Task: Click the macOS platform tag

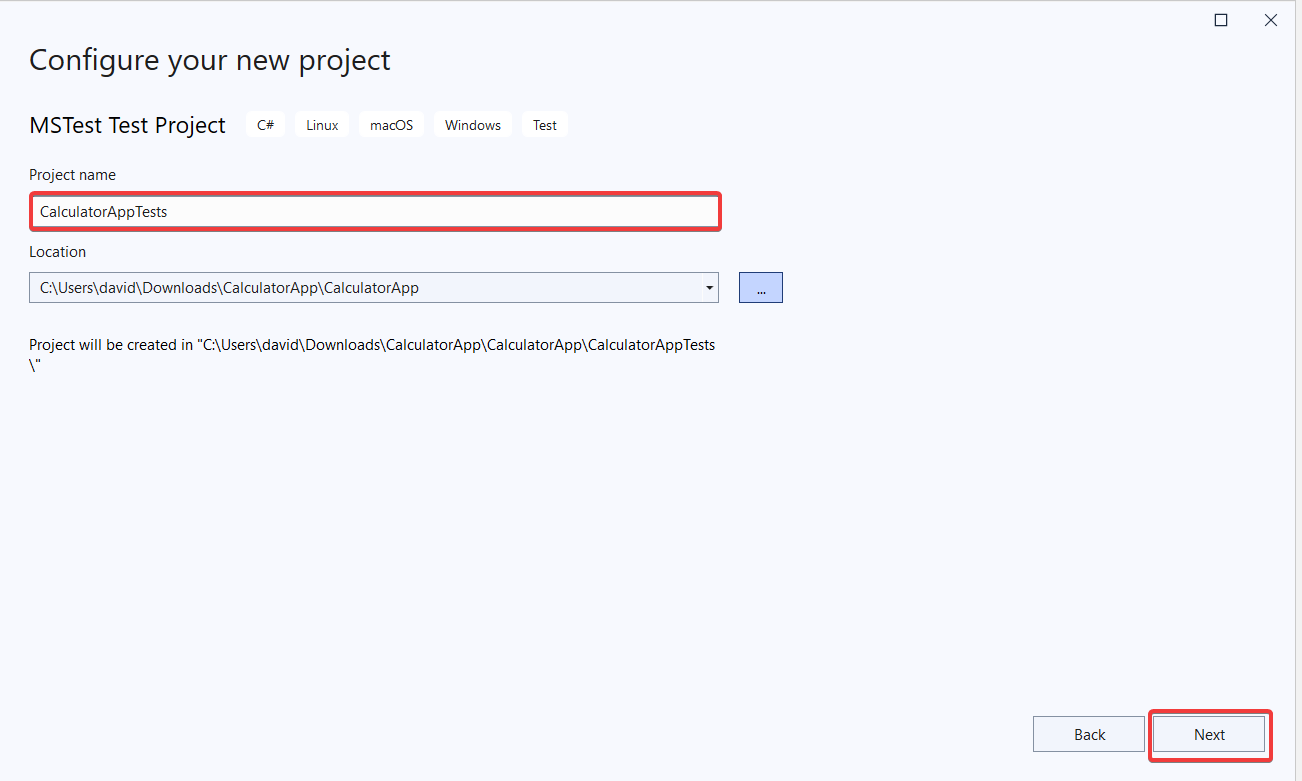Action: (x=390, y=124)
